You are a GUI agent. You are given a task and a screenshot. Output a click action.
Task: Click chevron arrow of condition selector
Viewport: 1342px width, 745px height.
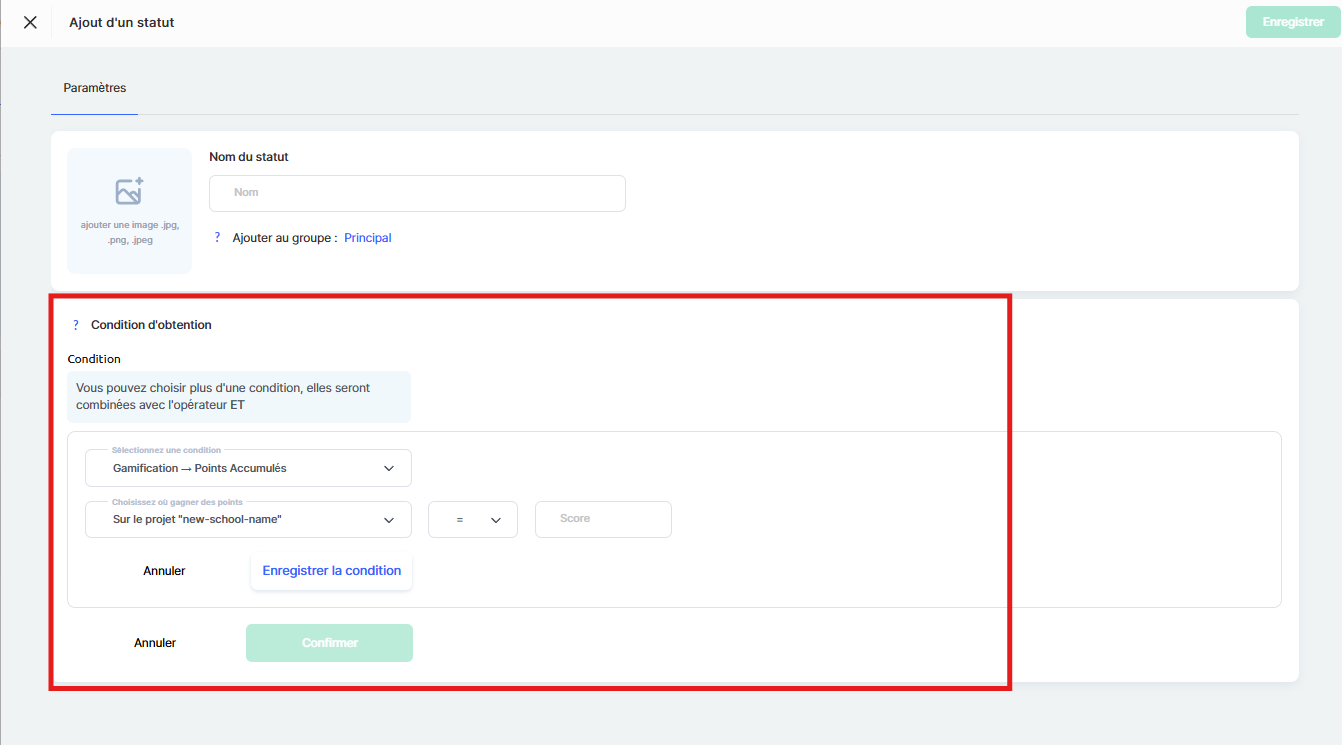coord(389,468)
